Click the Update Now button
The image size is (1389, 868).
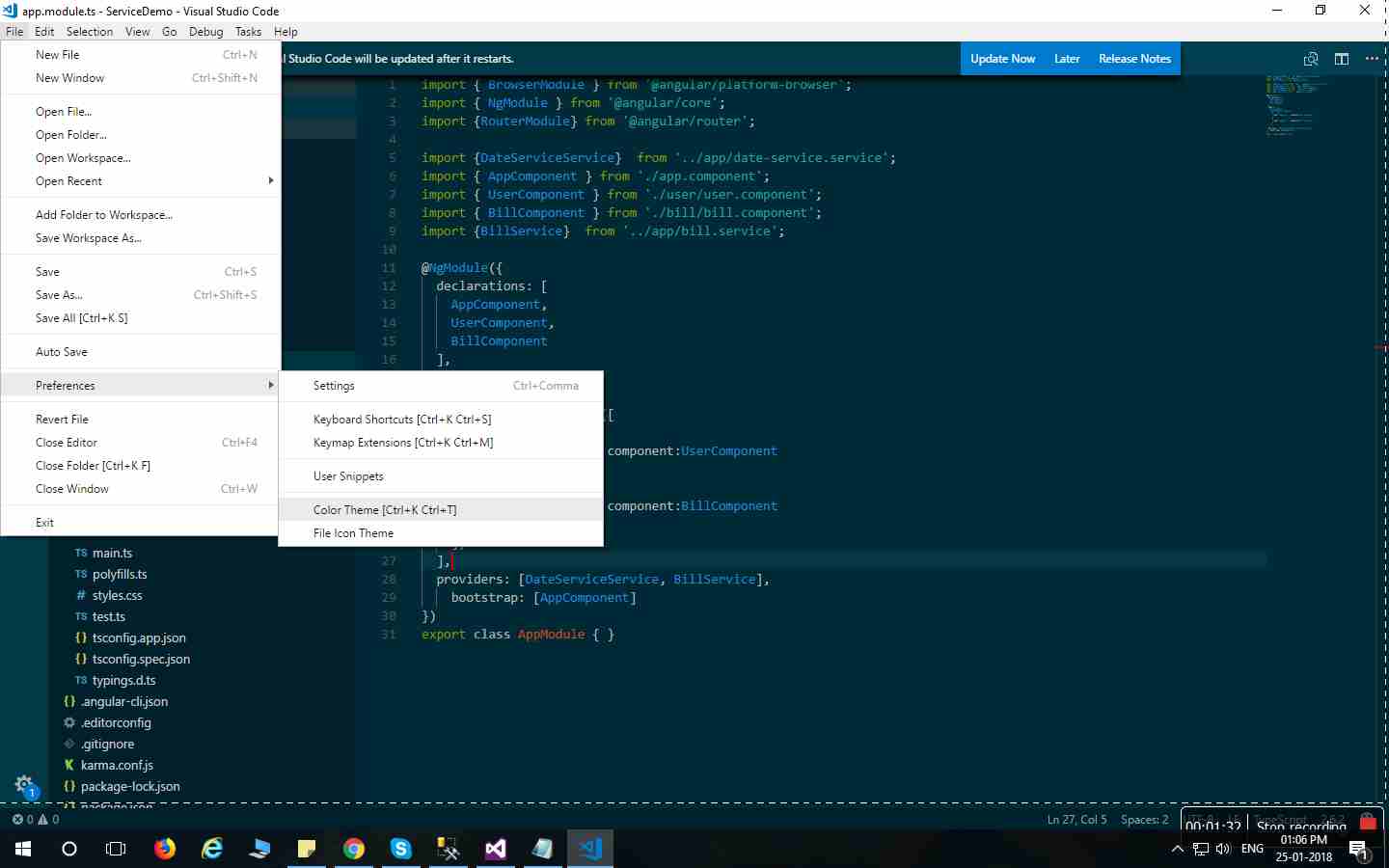pyautogui.click(x=1002, y=58)
